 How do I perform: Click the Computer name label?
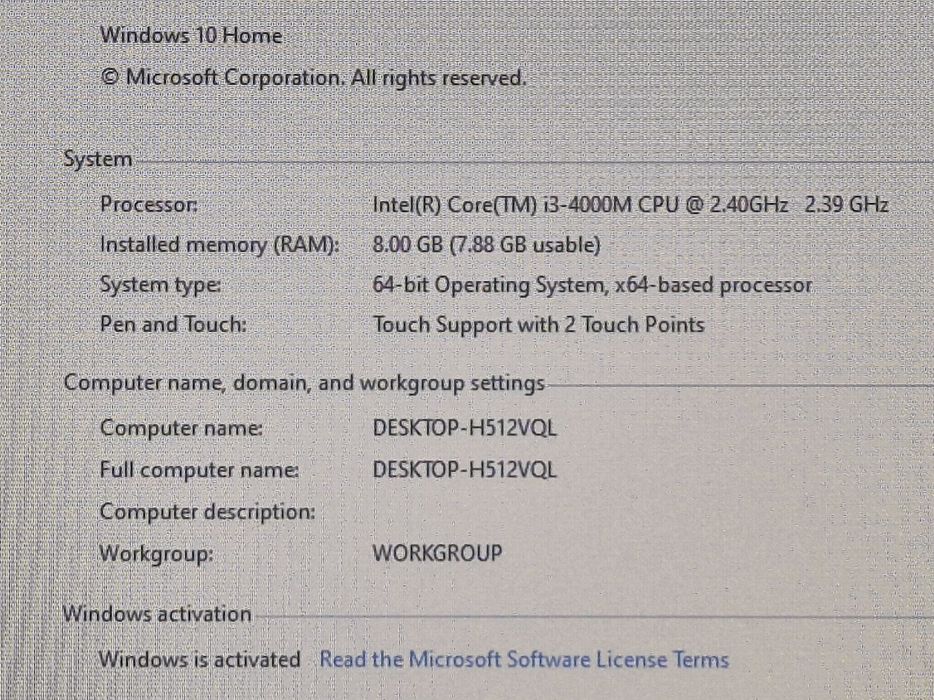tap(181, 428)
